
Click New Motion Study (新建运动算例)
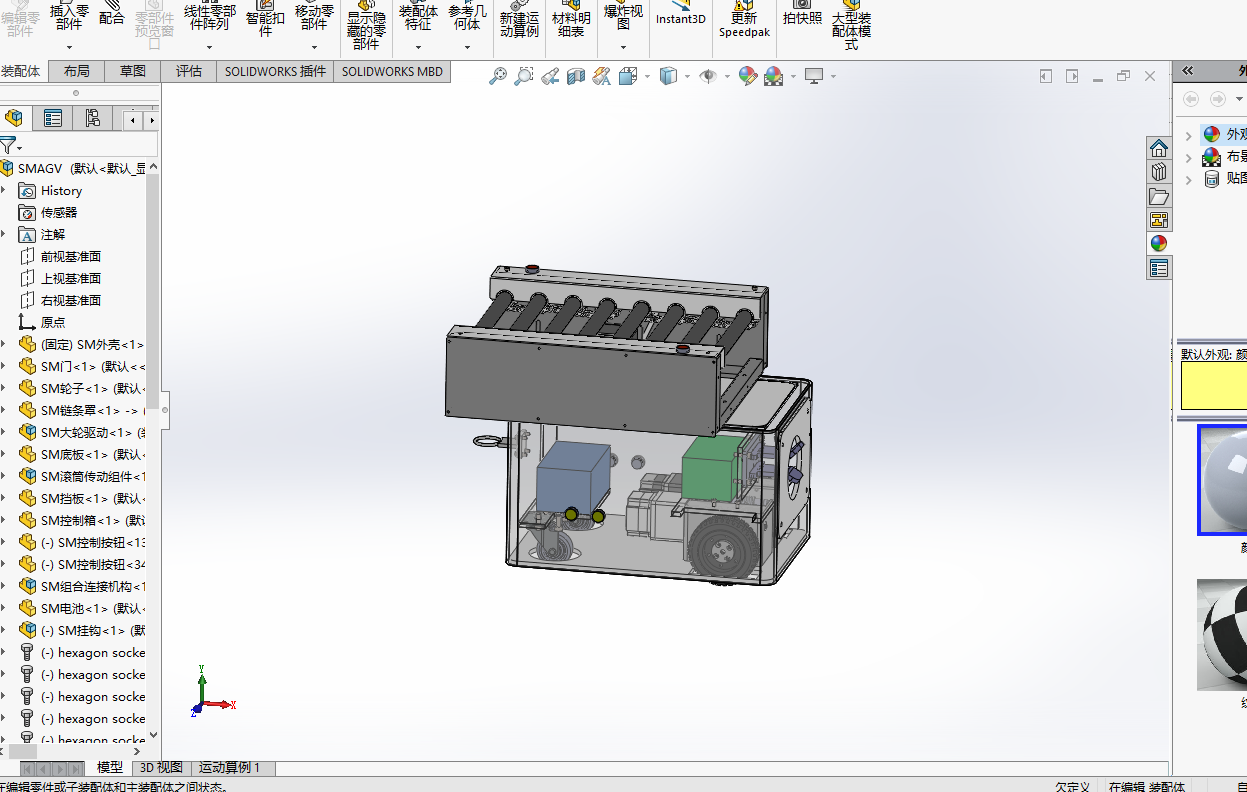[519, 20]
